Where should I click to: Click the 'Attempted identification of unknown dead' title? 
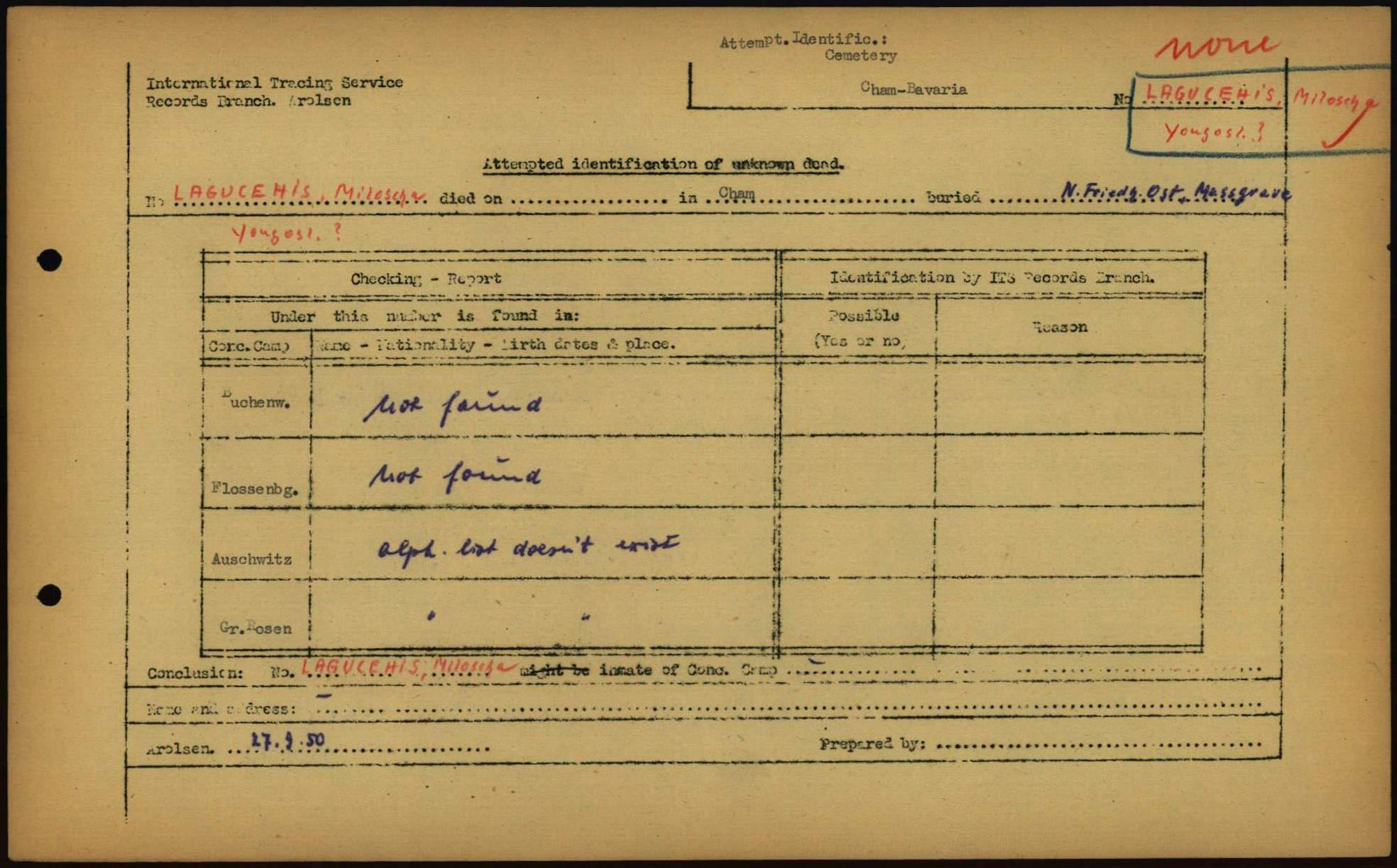coord(662,164)
